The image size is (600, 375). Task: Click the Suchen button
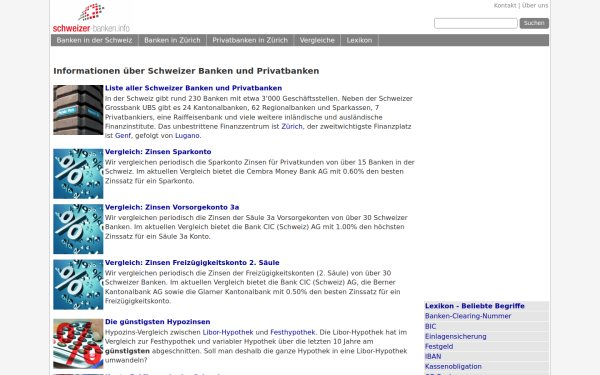(534, 23)
